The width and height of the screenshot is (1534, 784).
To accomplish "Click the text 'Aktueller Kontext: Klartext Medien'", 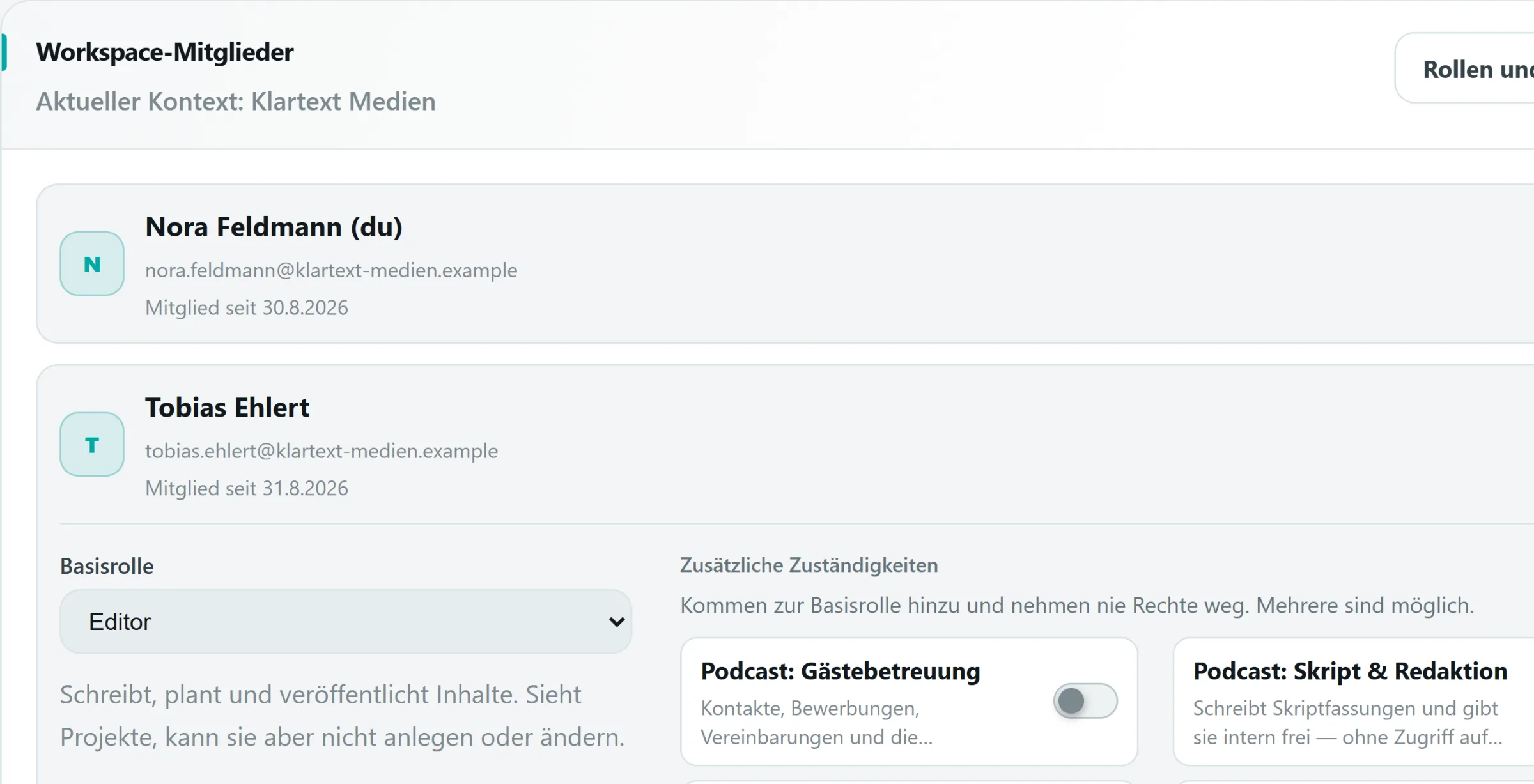I will [x=236, y=102].
